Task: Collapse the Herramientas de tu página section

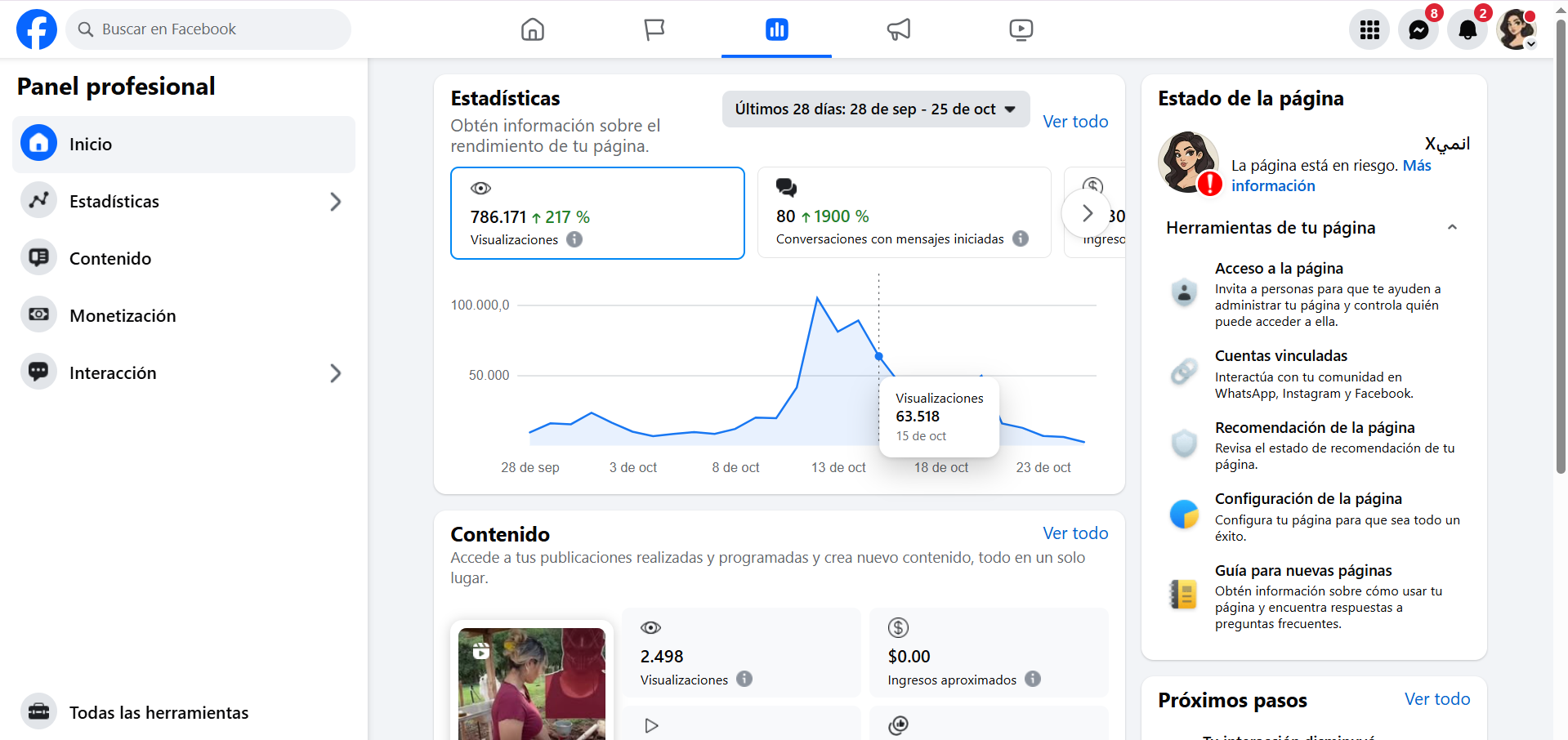Action: pyautogui.click(x=1452, y=228)
